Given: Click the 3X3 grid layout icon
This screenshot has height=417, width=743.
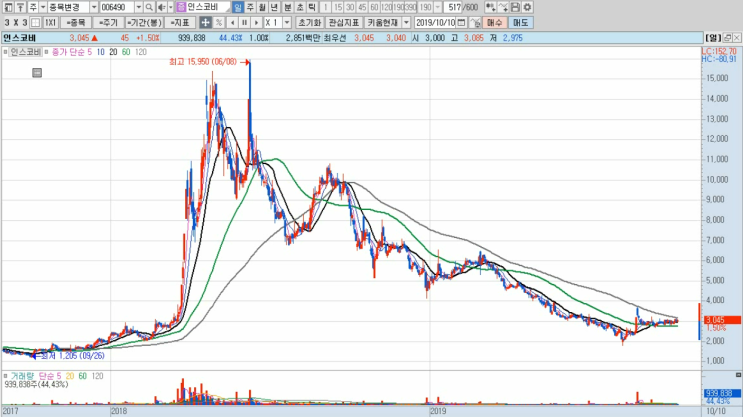Looking at the screenshot, I should pyautogui.click(x=36, y=22).
